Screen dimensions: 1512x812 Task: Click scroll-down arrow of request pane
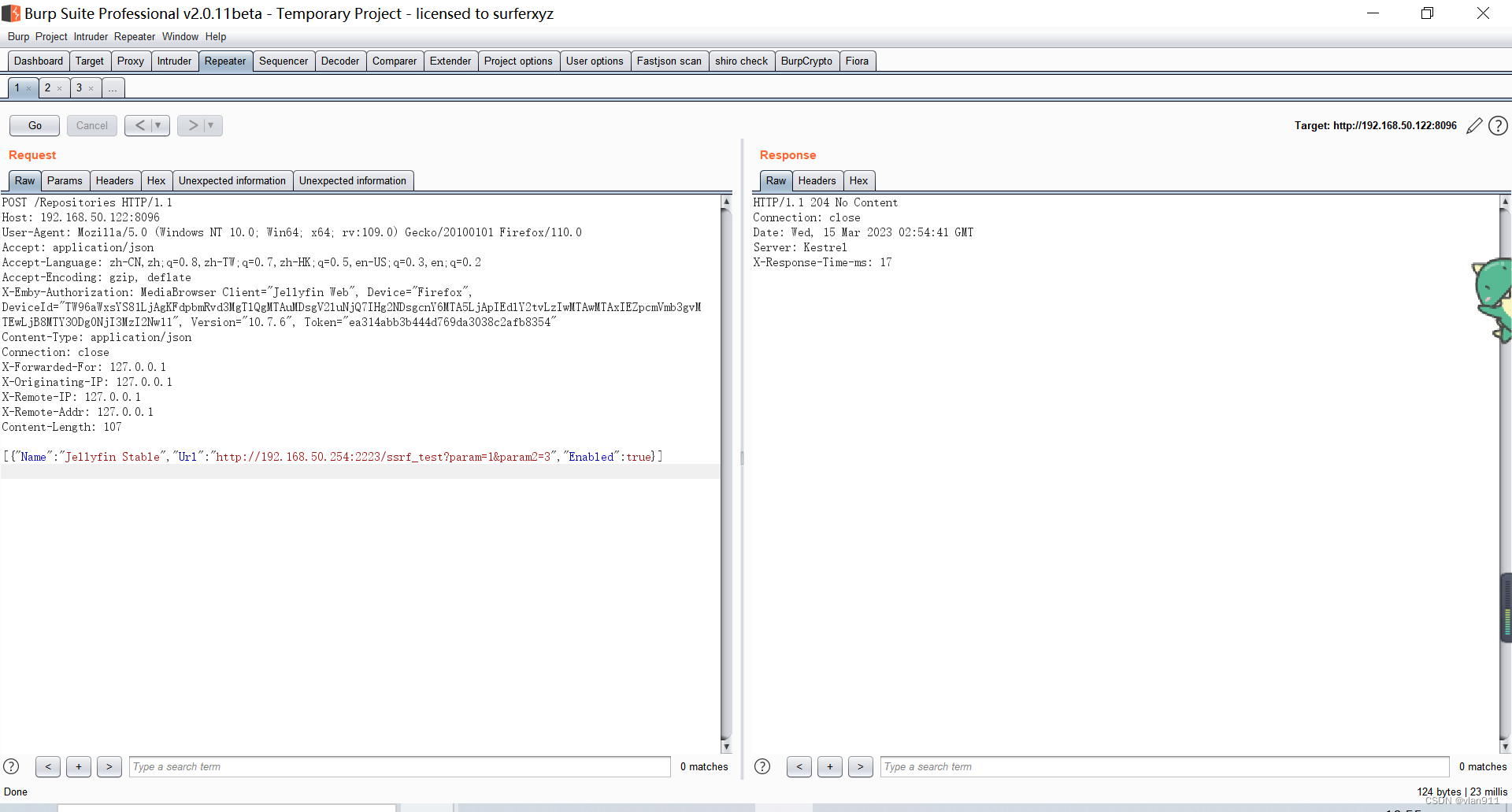[726, 747]
